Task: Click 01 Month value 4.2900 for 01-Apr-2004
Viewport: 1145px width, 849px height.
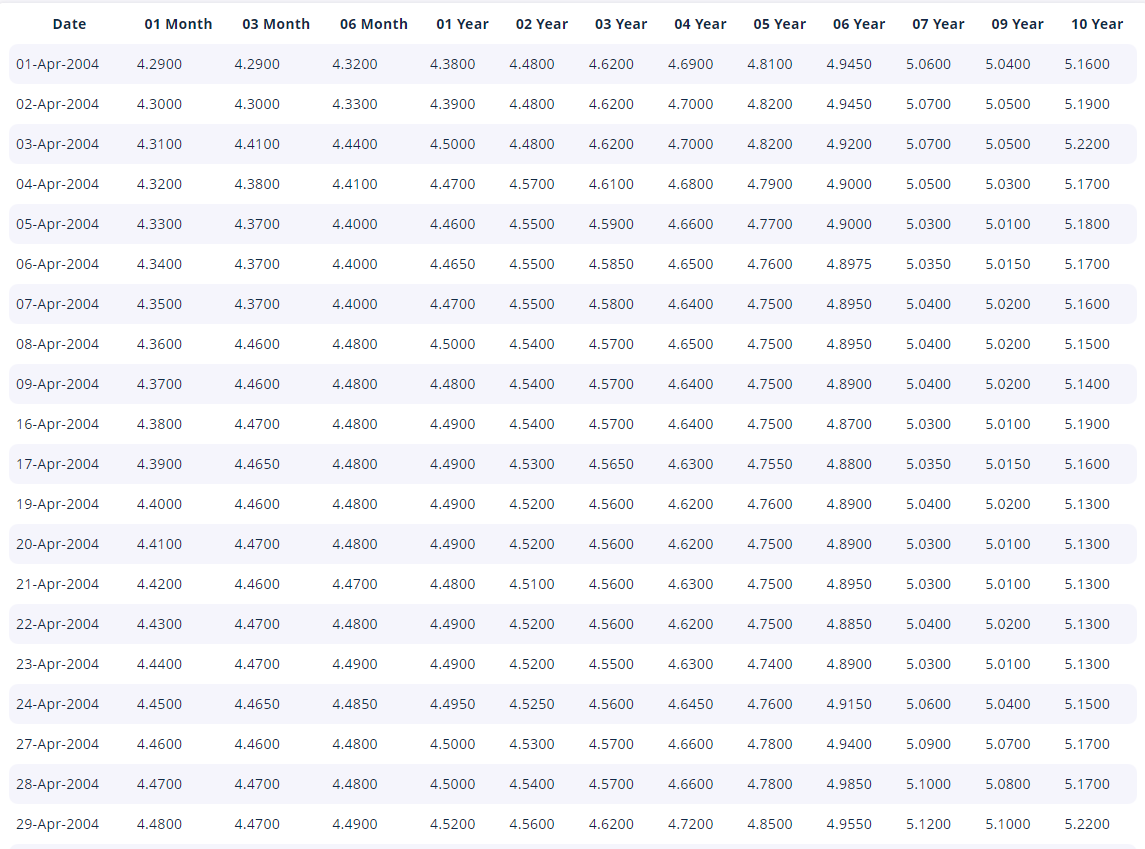Action: click(x=159, y=64)
